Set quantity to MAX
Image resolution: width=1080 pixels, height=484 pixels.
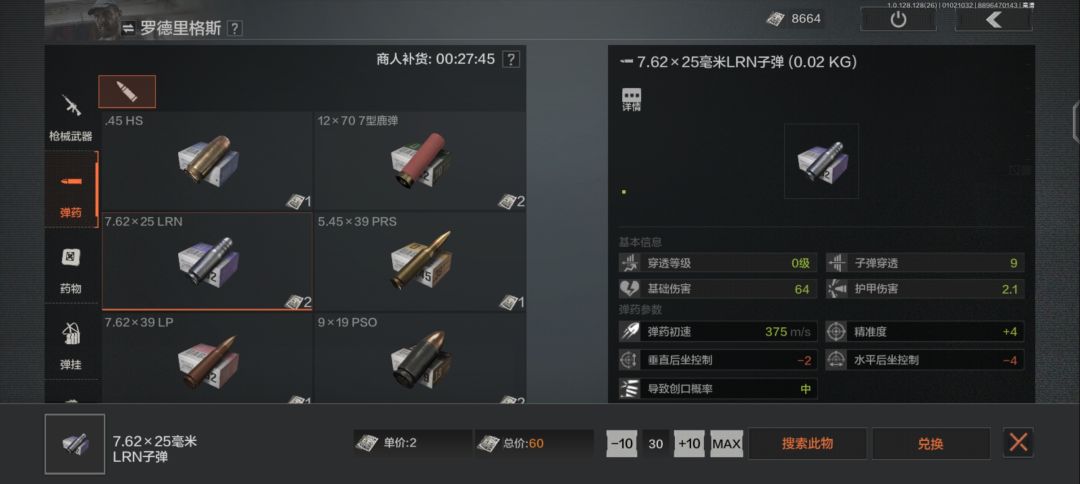pos(727,443)
